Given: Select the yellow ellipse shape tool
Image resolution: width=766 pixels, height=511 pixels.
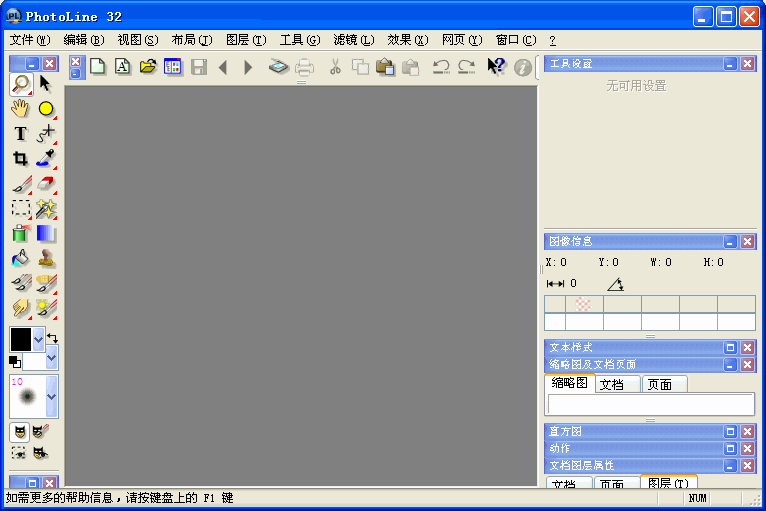Looking at the screenshot, I should [46, 108].
